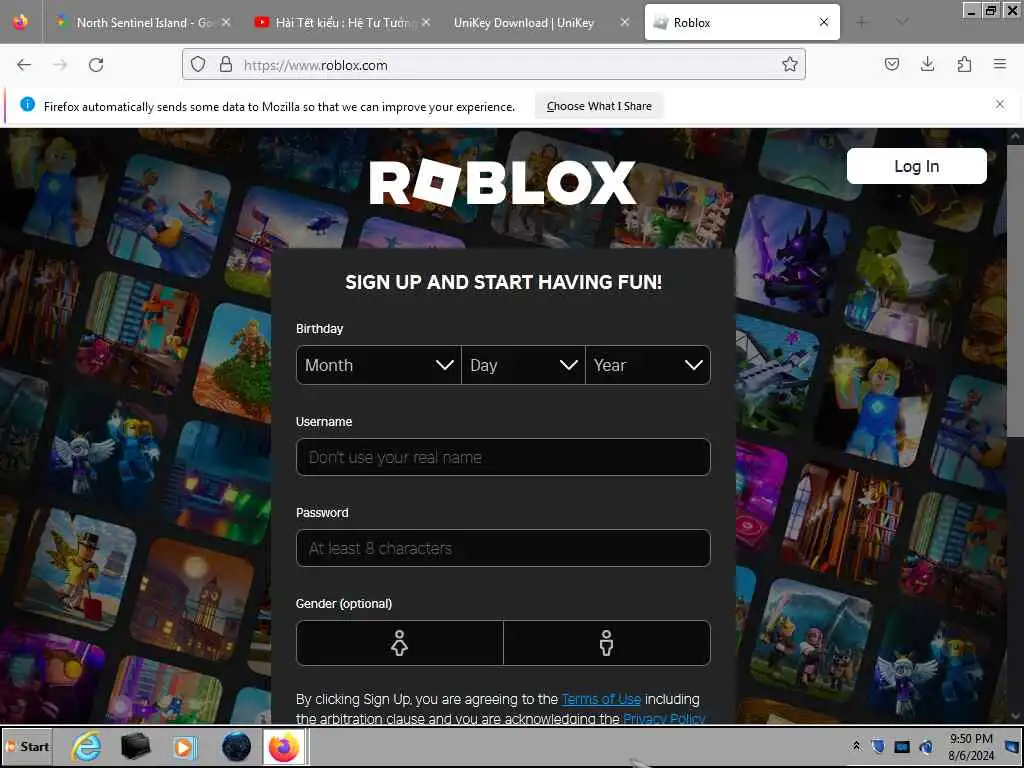Reload the page with the refresh icon
Image resolution: width=1024 pixels, height=768 pixels.
click(x=96, y=65)
